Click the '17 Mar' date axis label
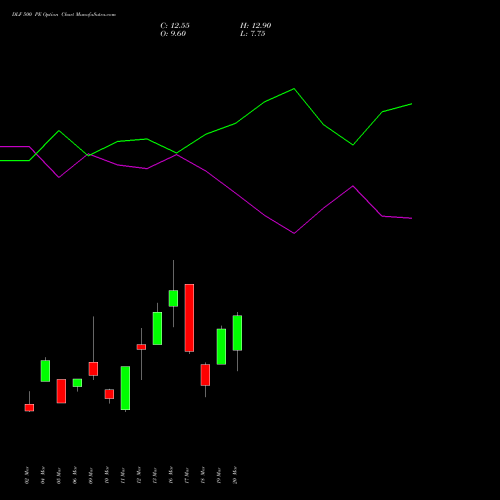 click(x=187, y=475)
